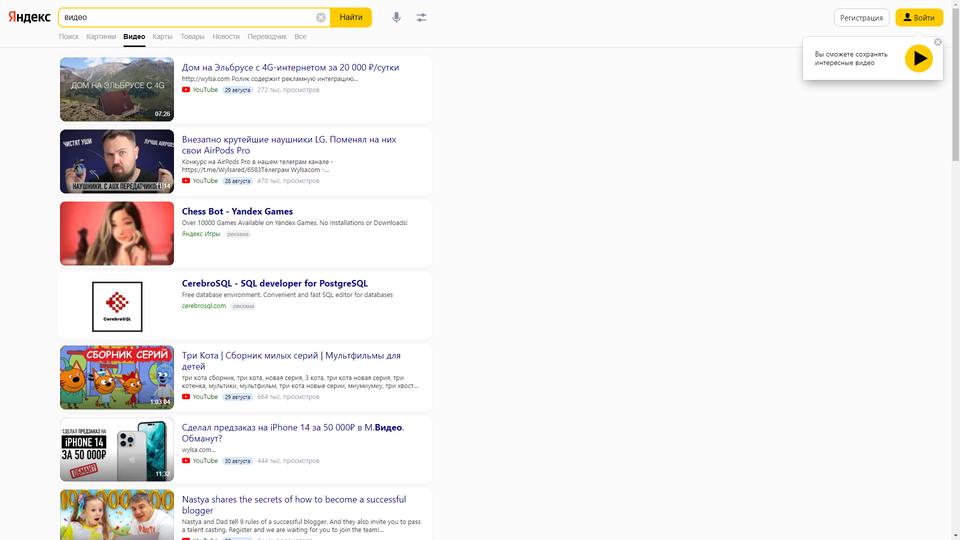Image resolution: width=960 pixels, height=540 pixels.
Task: Open Nastya blogger video thumbnail
Action: pos(117,515)
